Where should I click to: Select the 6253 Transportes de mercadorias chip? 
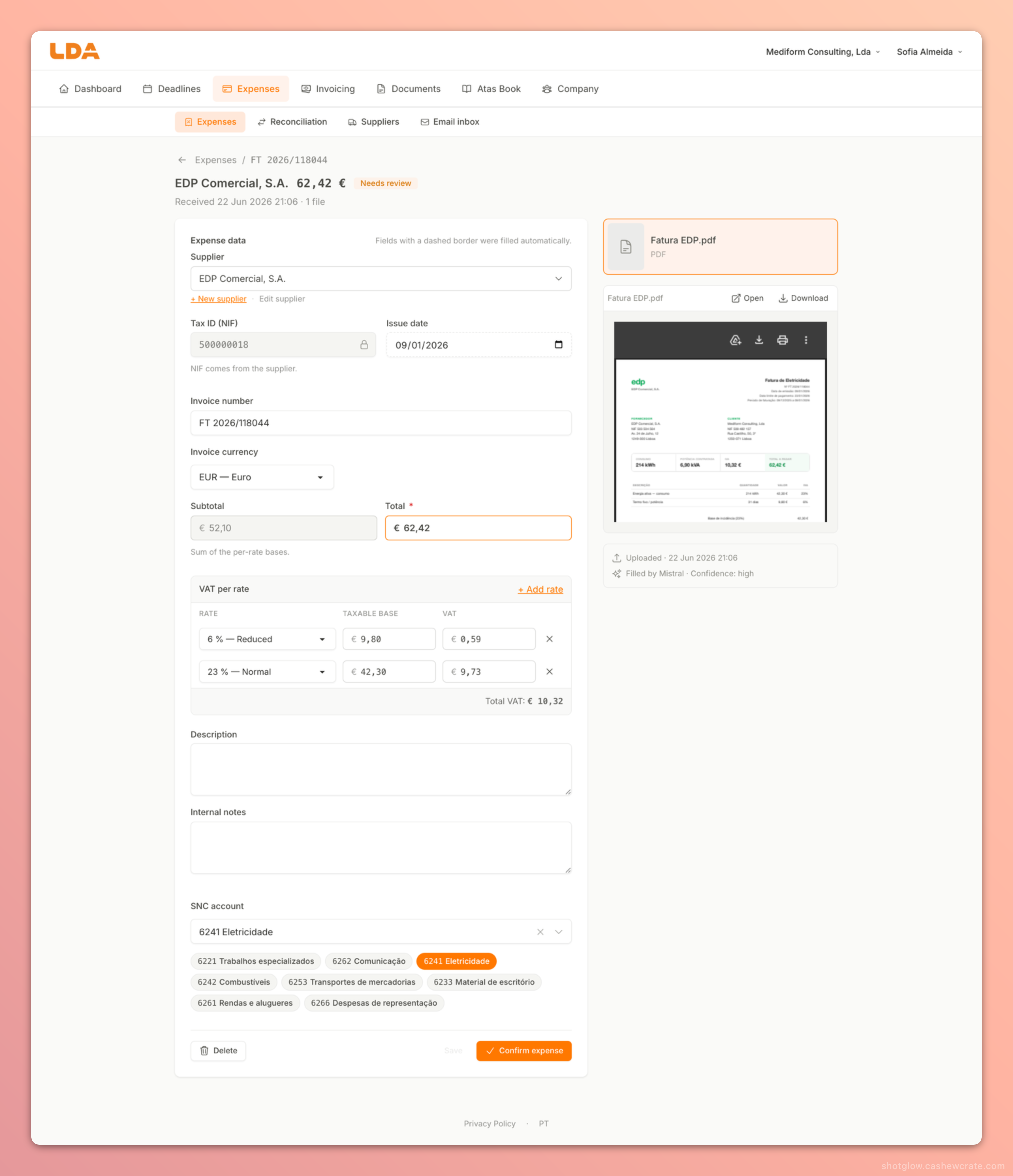(x=352, y=982)
